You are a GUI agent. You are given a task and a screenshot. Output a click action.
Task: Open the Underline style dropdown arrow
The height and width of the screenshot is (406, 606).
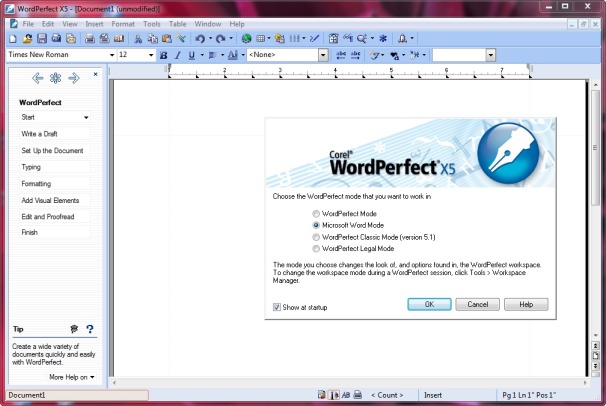tap(202, 55)
